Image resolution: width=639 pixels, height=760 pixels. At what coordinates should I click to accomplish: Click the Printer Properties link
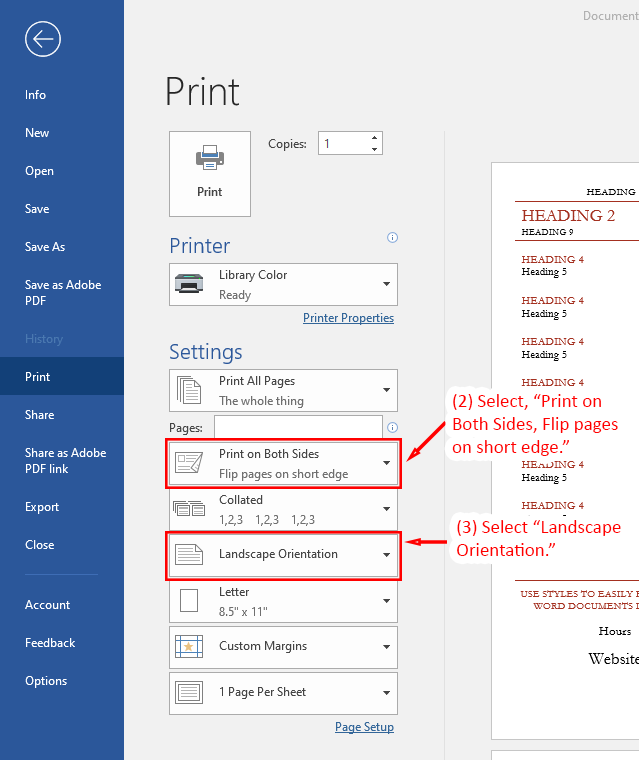[348, 318]
